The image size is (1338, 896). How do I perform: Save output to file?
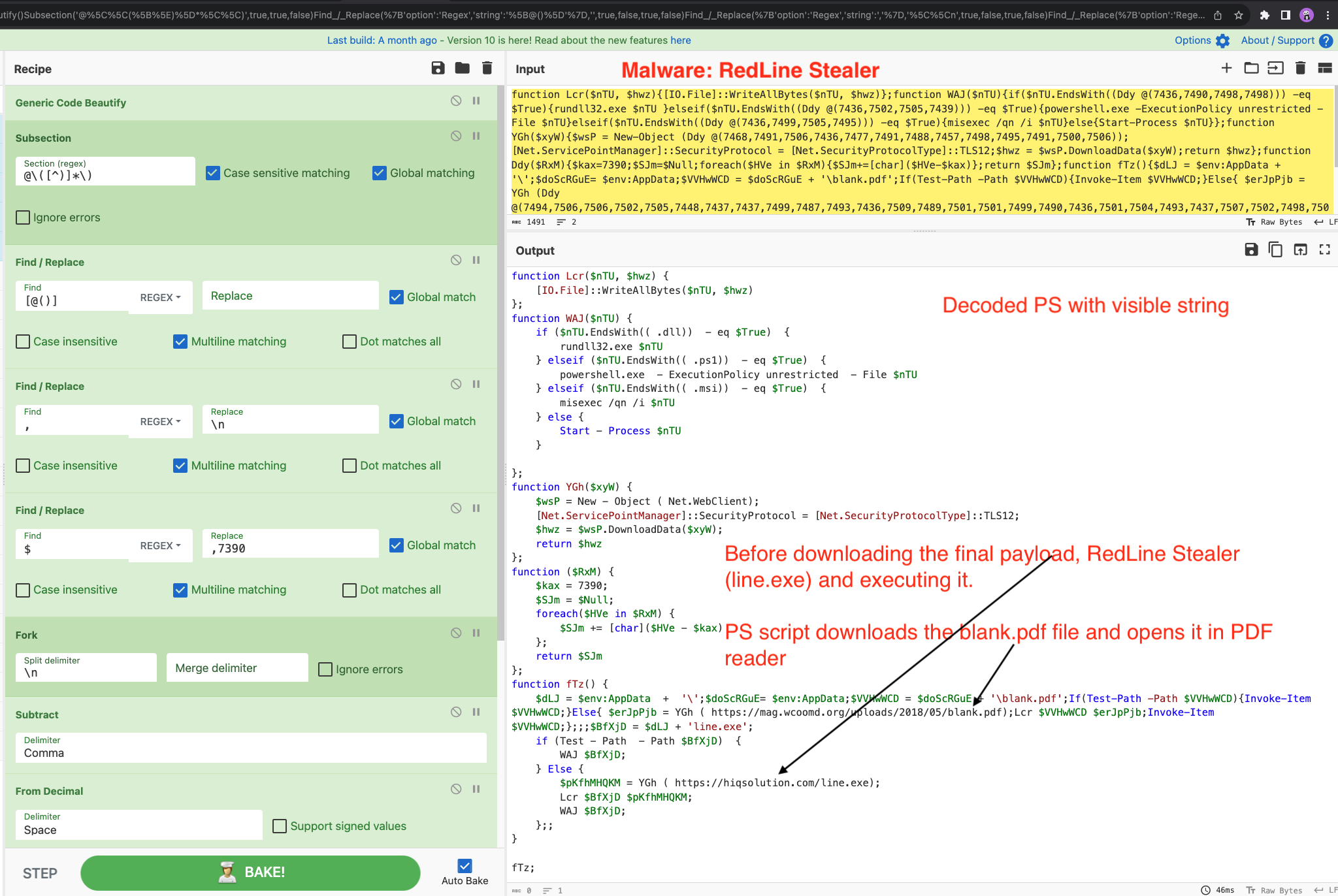pyautogui.click(x=1251, y=249)
